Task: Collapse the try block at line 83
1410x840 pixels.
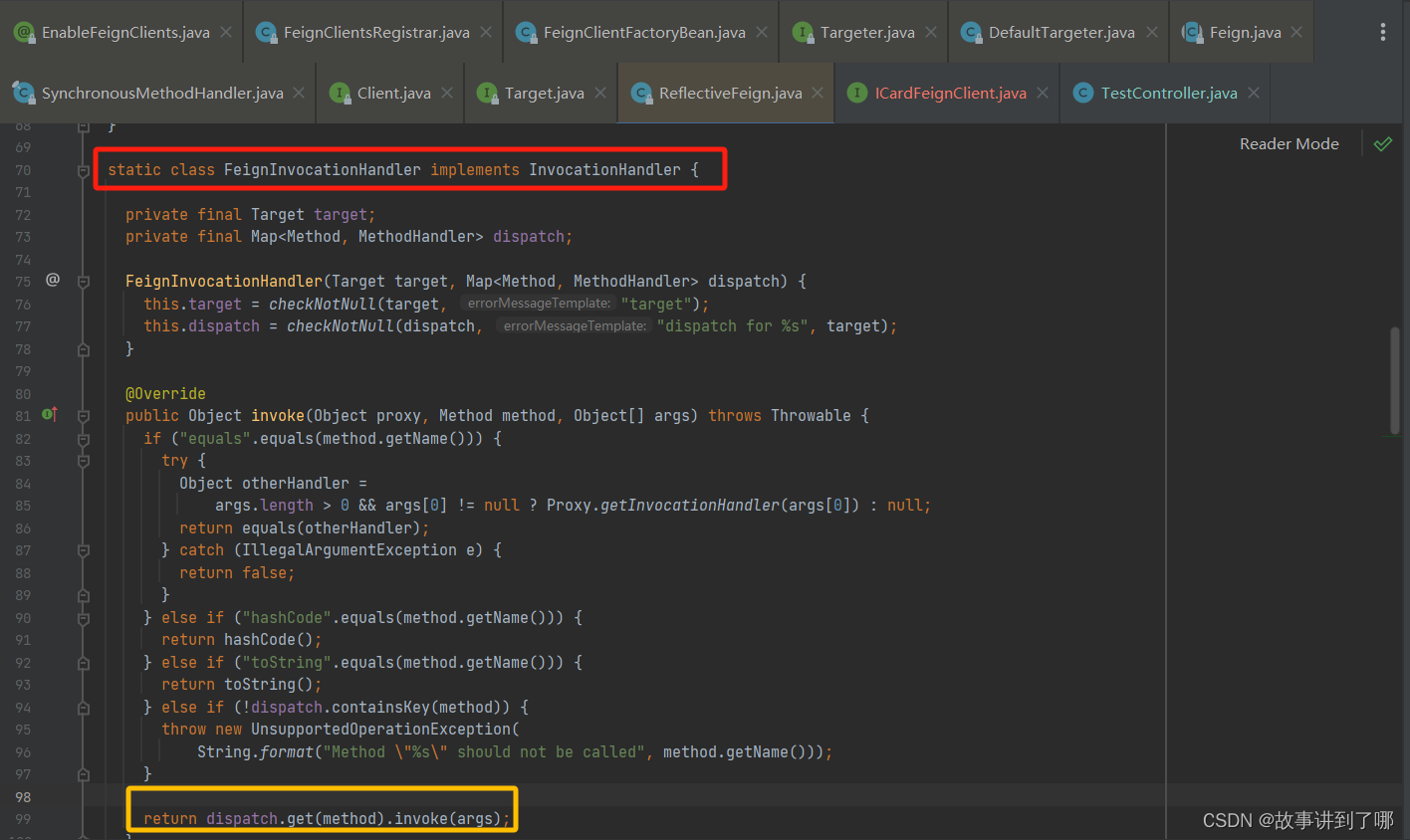Action: tap(84, 462)
